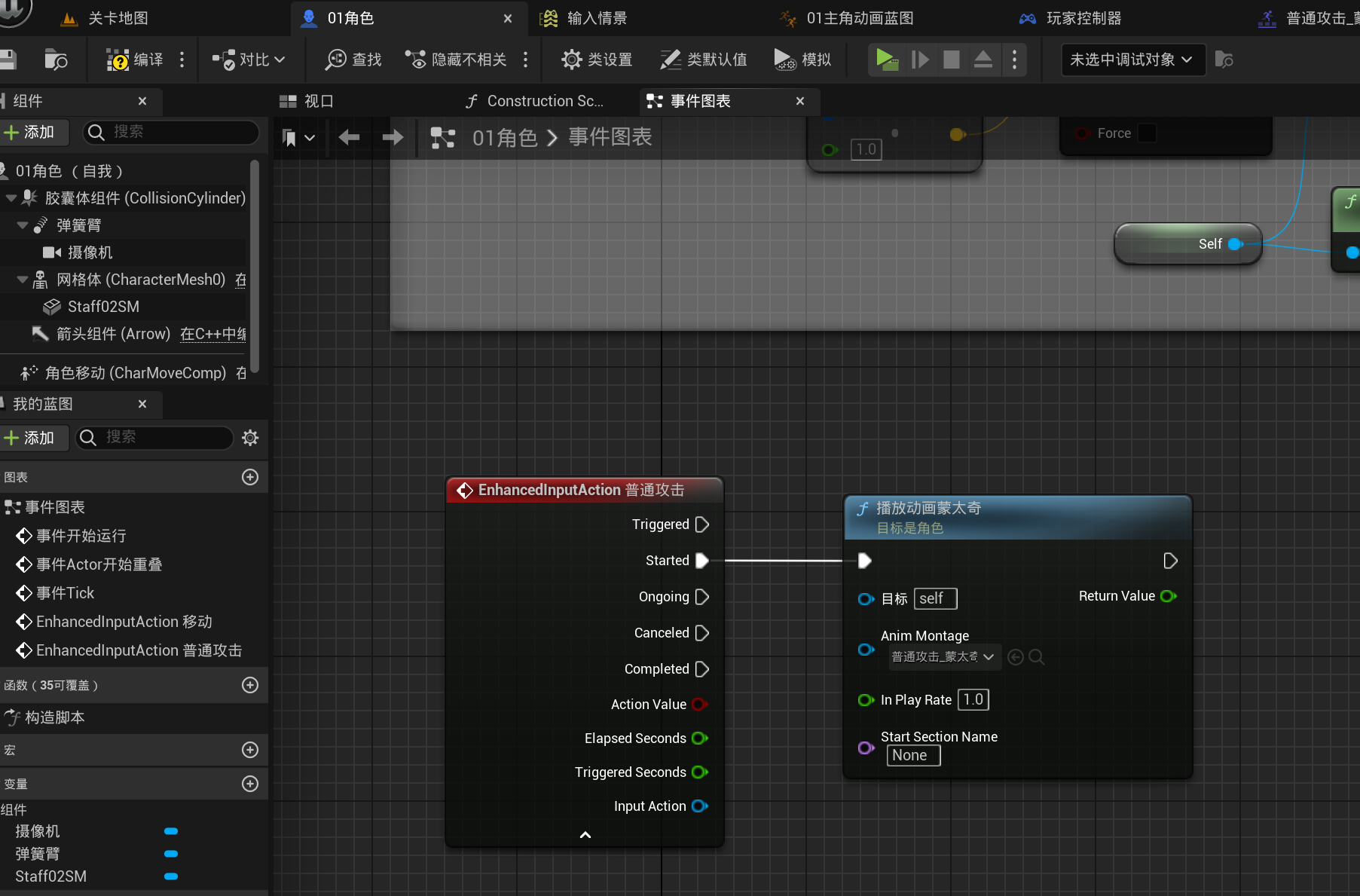The height and width of the screenshot is (896, 1360).
Task: Click the Eject icon in toolbar
Action: (983, 60)
